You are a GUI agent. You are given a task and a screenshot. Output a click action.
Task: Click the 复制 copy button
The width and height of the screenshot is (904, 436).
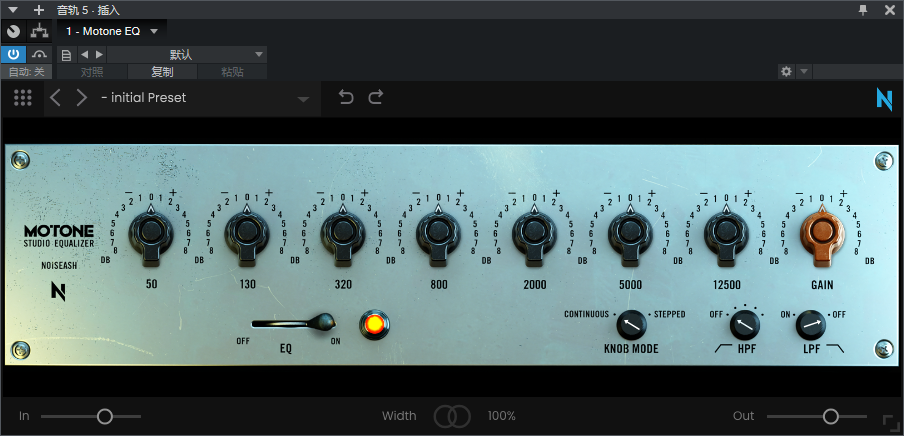click(163, 72)
